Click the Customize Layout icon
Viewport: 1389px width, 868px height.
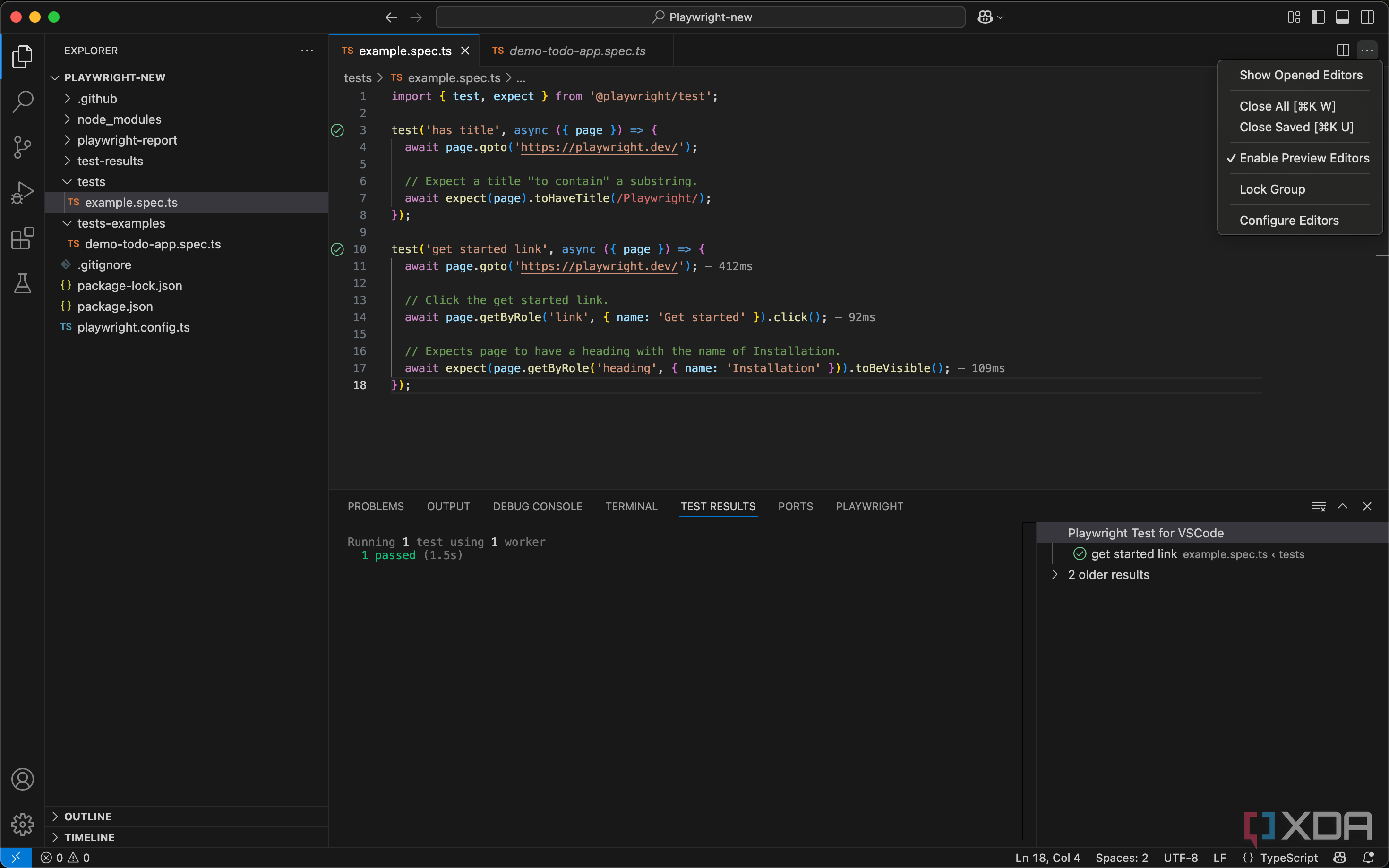(1294, 17)
